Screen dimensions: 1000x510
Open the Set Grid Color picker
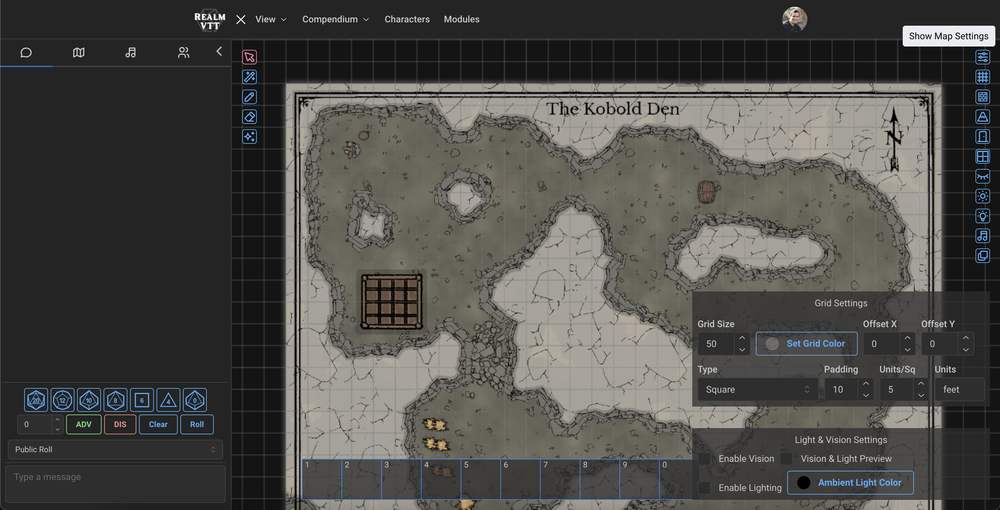click(x=806, y=344)
